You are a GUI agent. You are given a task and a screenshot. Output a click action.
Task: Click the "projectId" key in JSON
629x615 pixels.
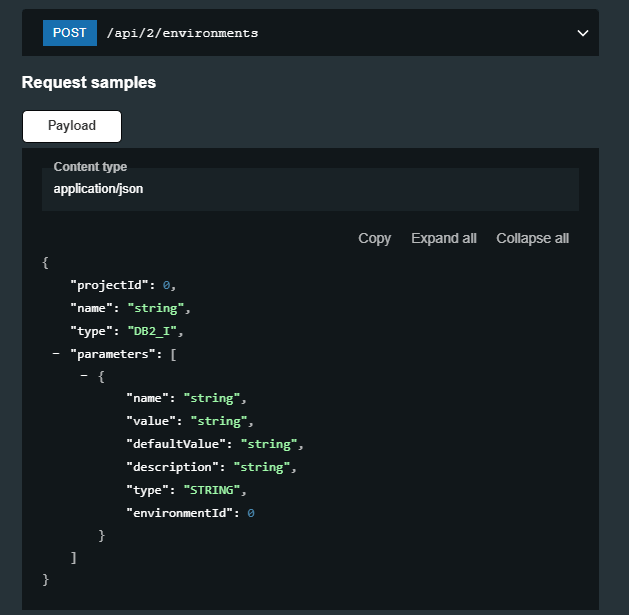[112, 284]
